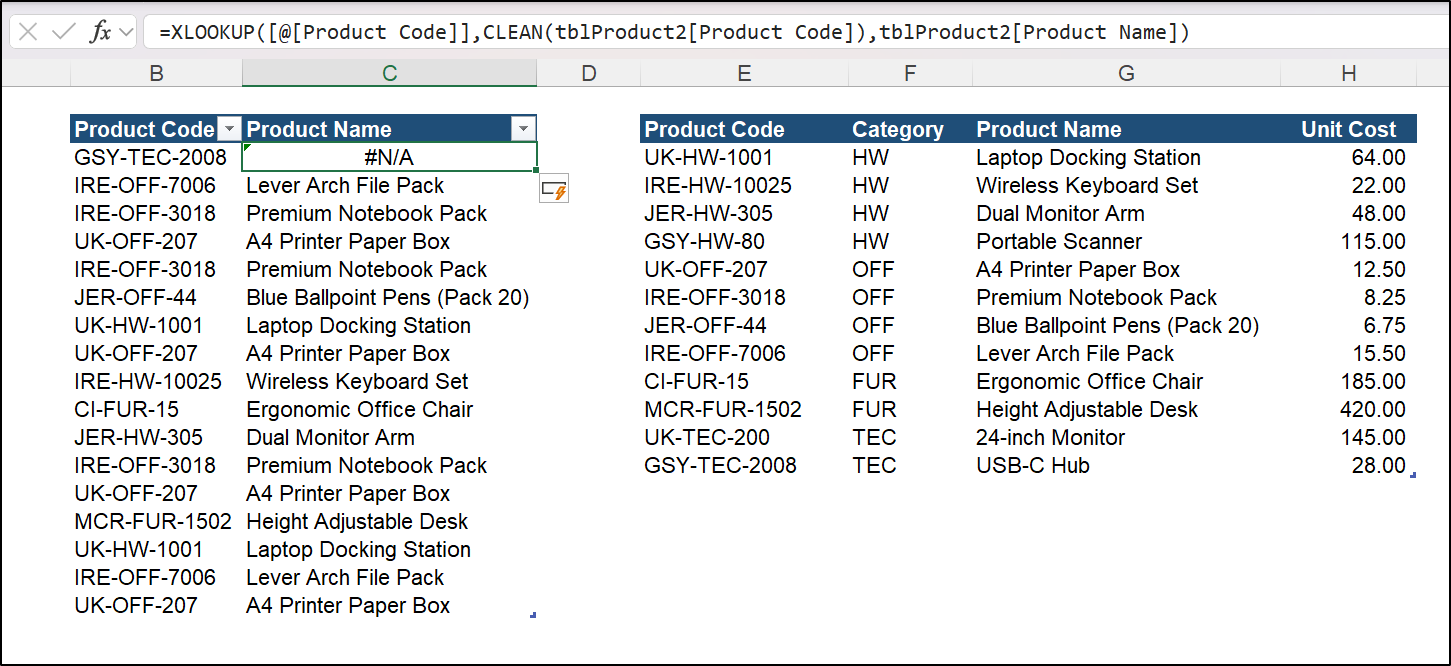Click the Unit Cost header cell

coord(1348,129)
